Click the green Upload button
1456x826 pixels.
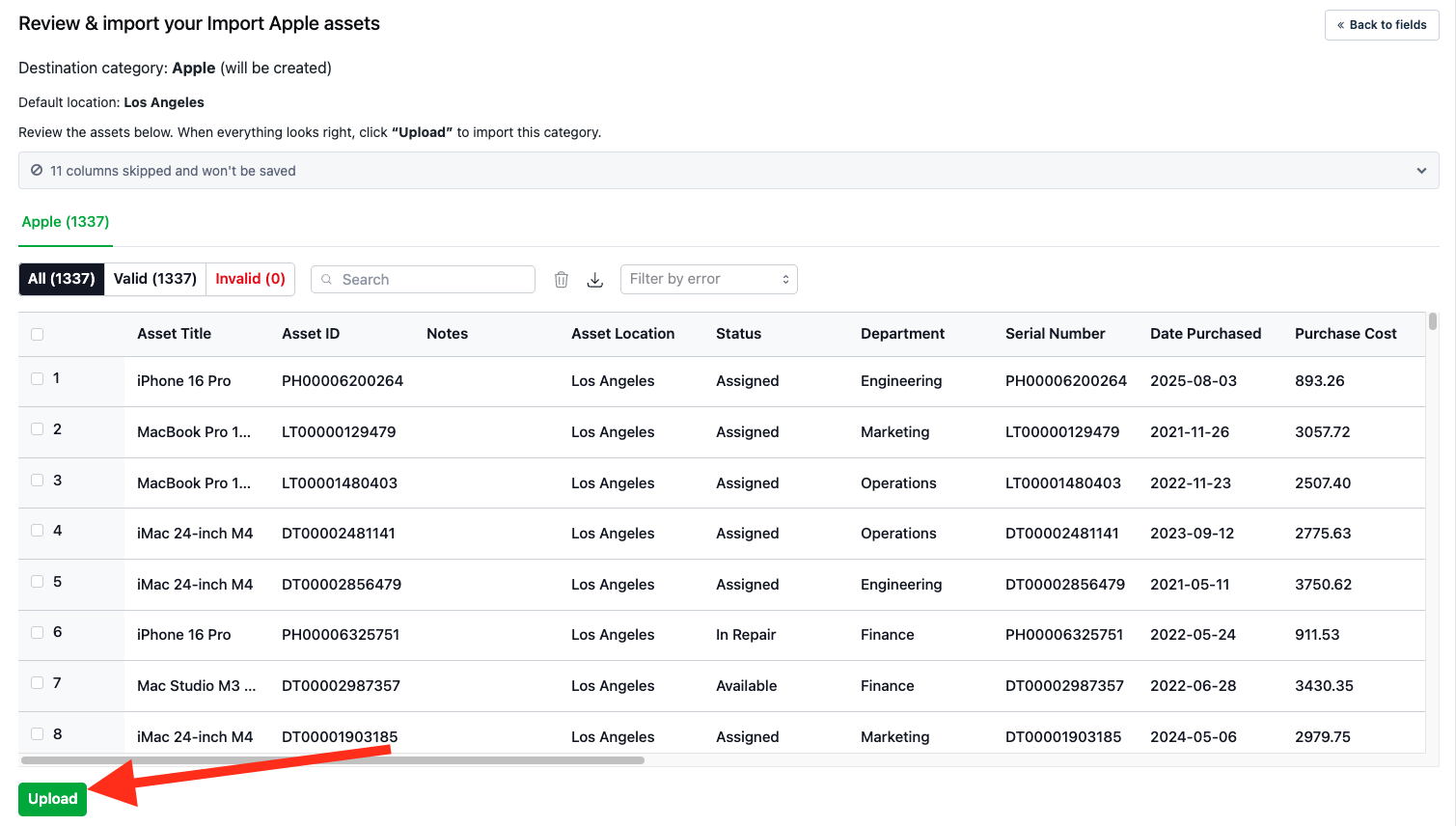52,799
